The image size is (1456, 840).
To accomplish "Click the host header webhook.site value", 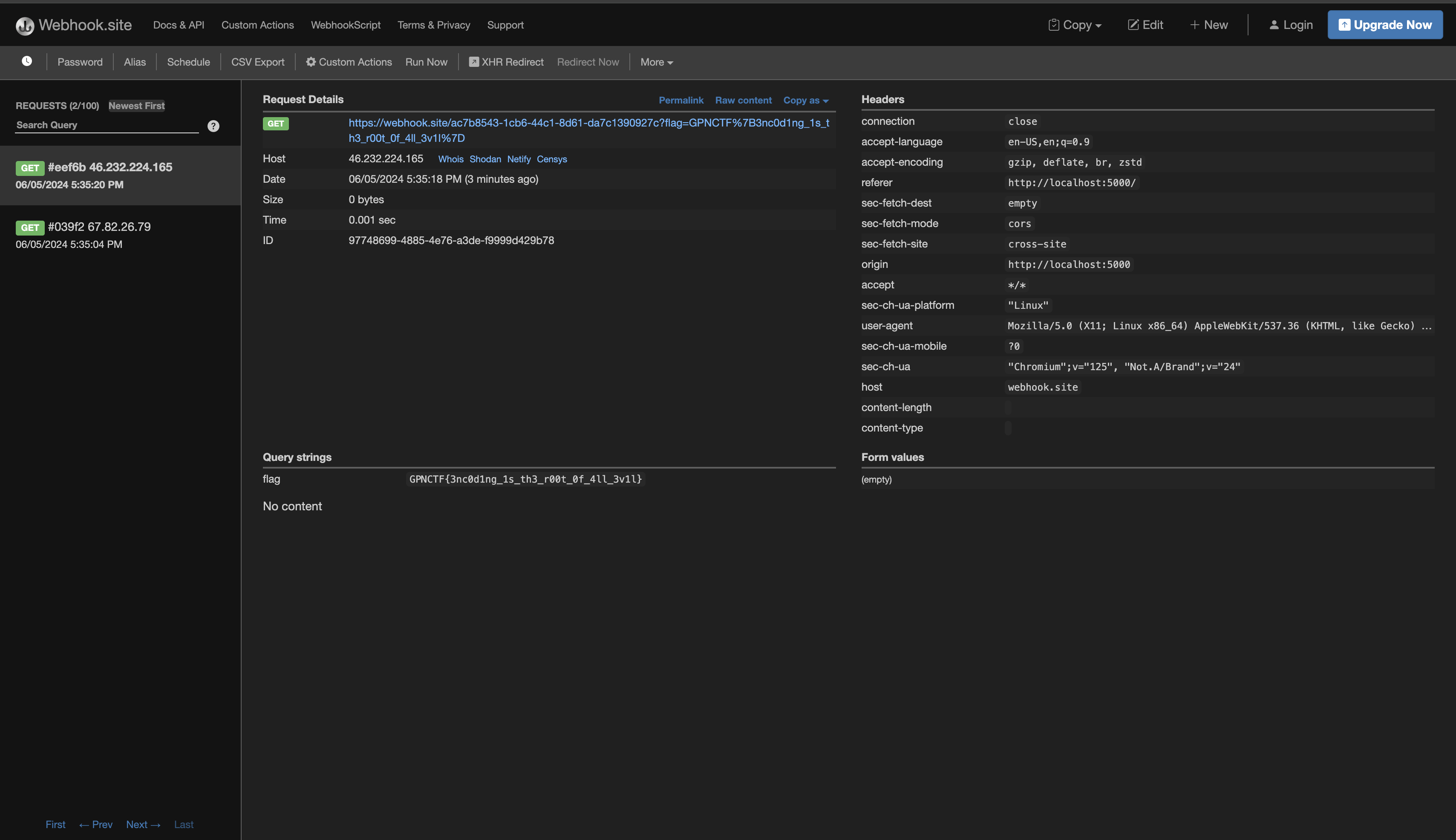I will pyautogui.click(x=1042, y=387).
